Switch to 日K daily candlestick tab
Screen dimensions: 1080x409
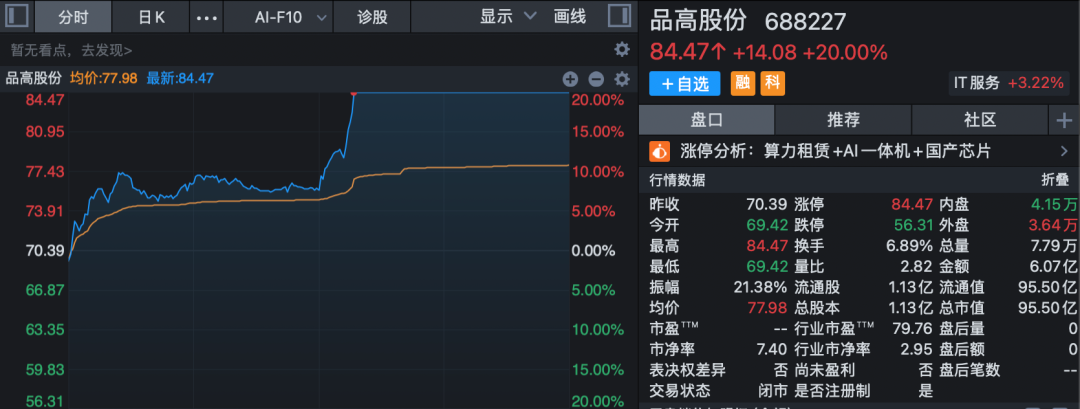pos(152,17)
